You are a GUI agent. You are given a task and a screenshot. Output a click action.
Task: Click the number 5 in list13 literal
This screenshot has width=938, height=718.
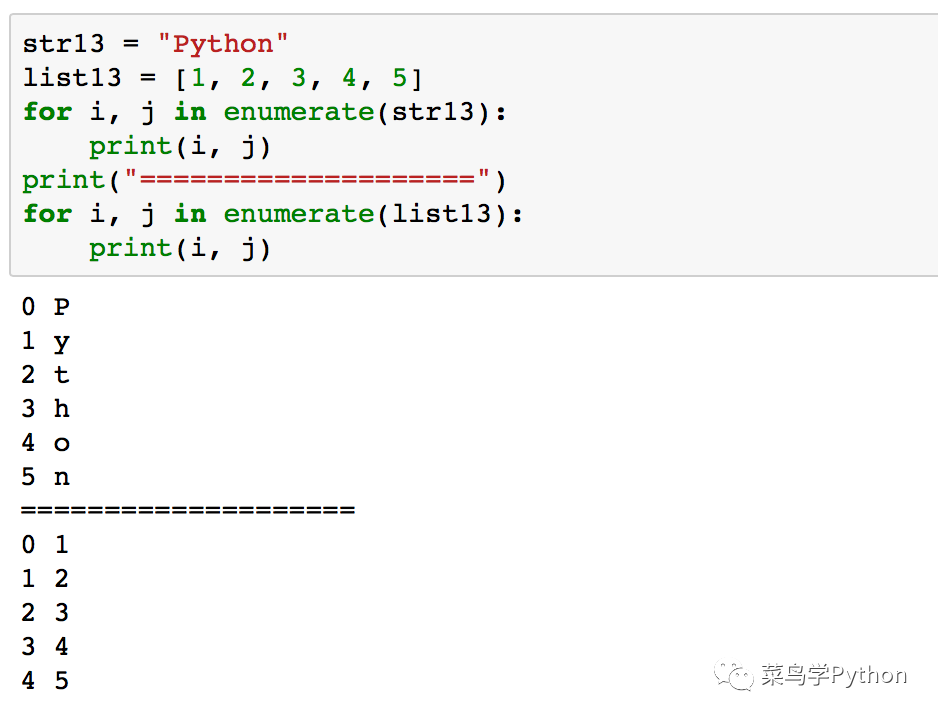click(x=400, y=78)
